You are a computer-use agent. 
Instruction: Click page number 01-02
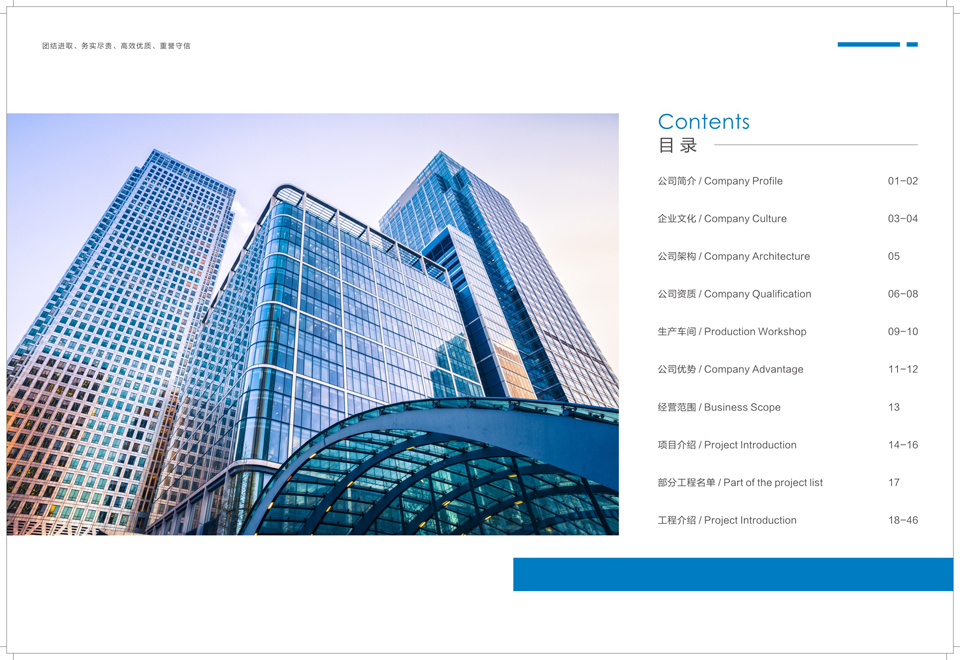click(x=902, y=181)
